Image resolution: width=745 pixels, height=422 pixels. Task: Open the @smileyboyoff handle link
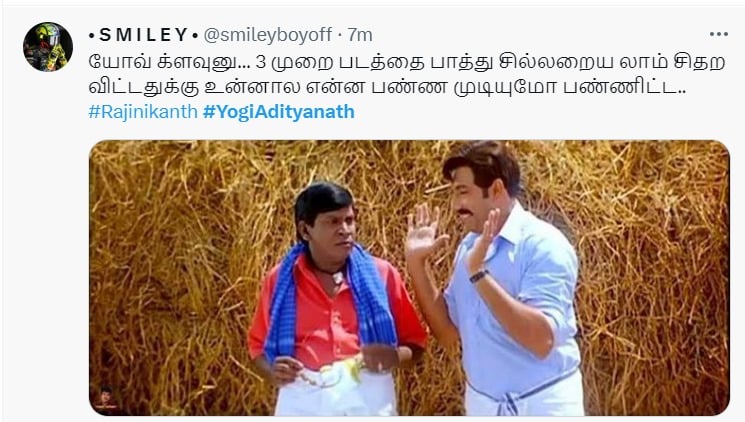[x=267, y=35]
